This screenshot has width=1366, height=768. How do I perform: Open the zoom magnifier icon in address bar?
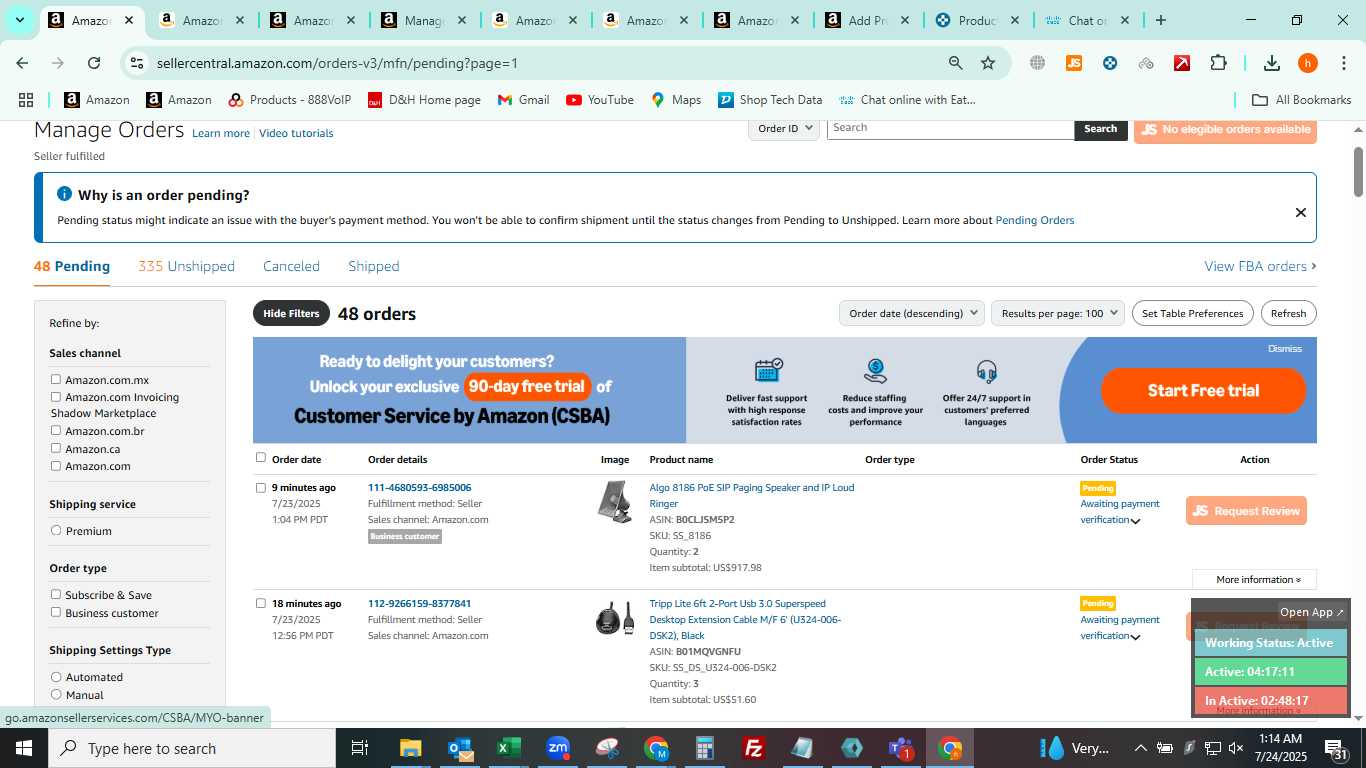(x=956, y=63)
